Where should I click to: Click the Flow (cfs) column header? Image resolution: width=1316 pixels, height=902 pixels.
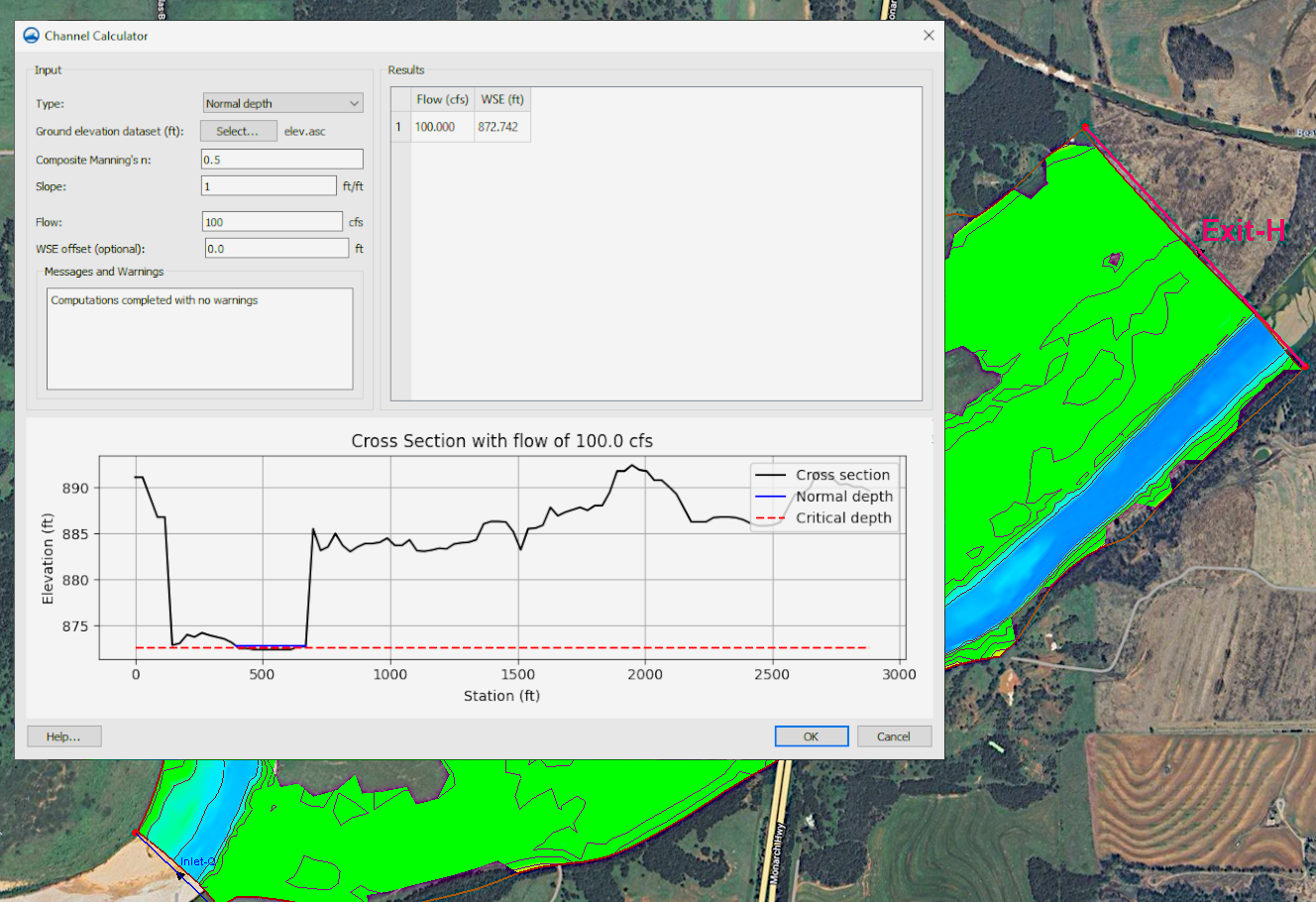click(442, 99)
